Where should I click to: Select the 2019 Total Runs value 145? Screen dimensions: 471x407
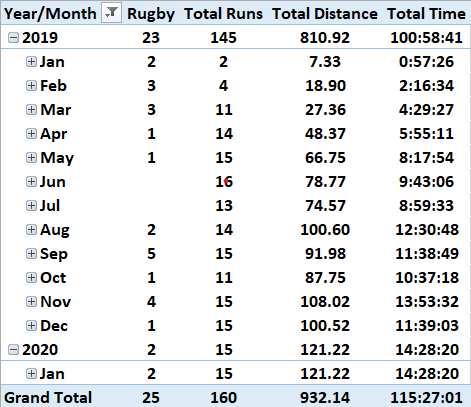point(224,38)
